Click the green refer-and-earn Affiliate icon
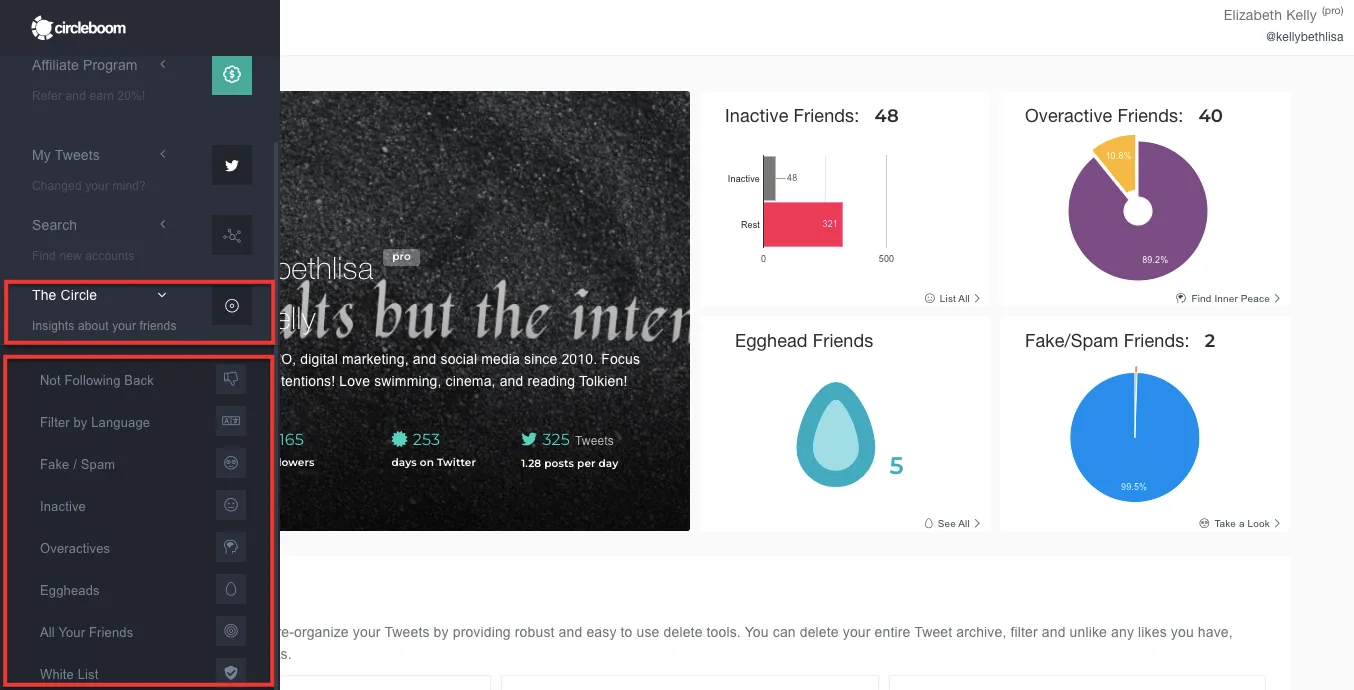Image resolution: width=1354 pixels, height=690 pixels. pos(231,75)
